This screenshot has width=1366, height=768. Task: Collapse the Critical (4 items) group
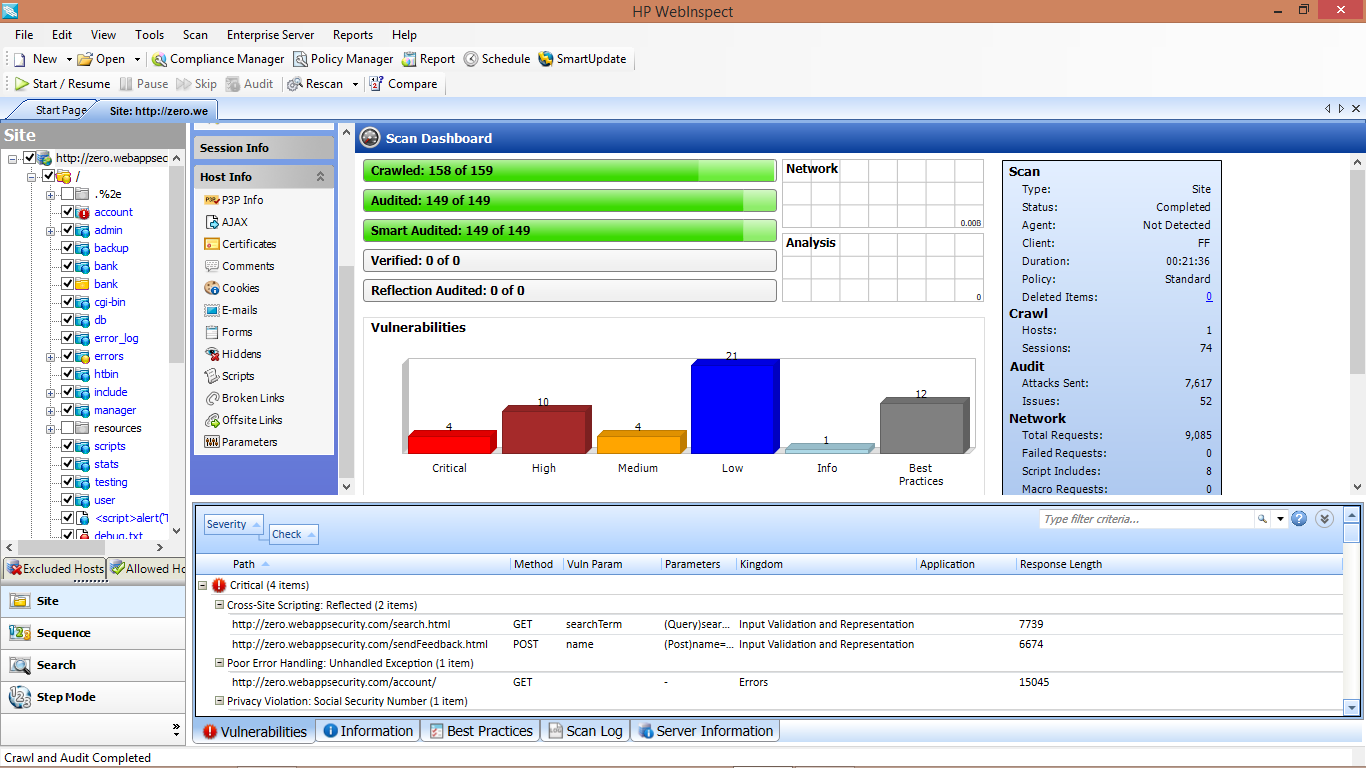coord(203,585)
